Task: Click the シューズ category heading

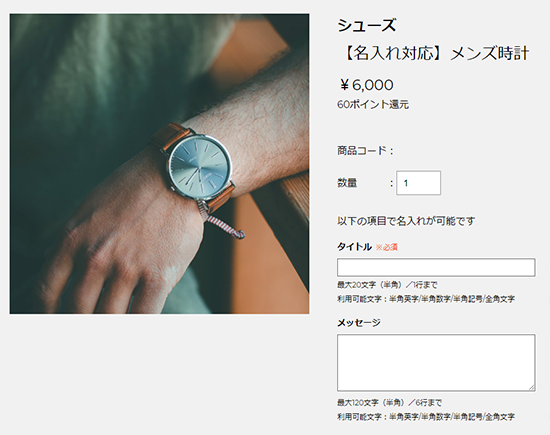Action: (367, 26)
